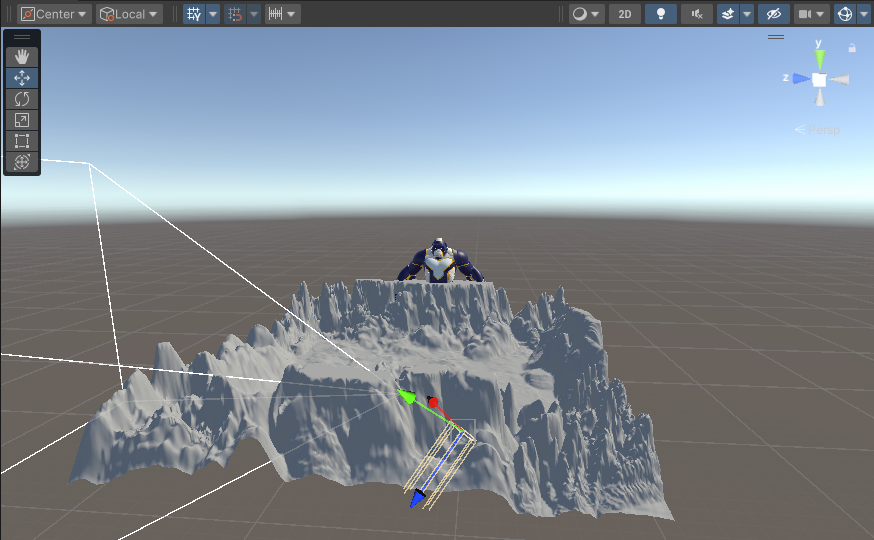Expand snap increment dropdown arrow

pos(292,14)
